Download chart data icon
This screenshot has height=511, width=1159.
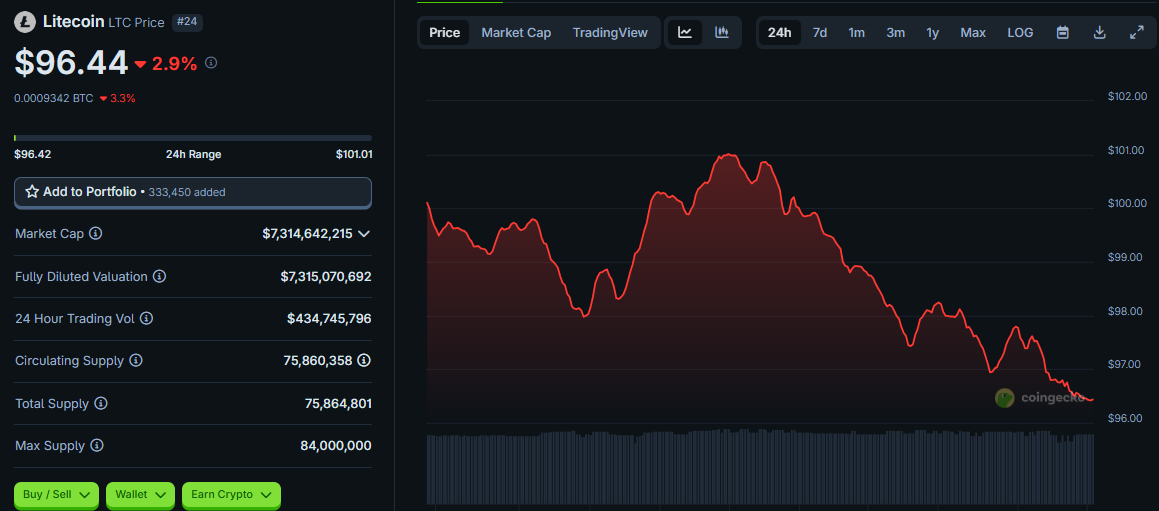pyautogui.click(x=1099, y=33)
